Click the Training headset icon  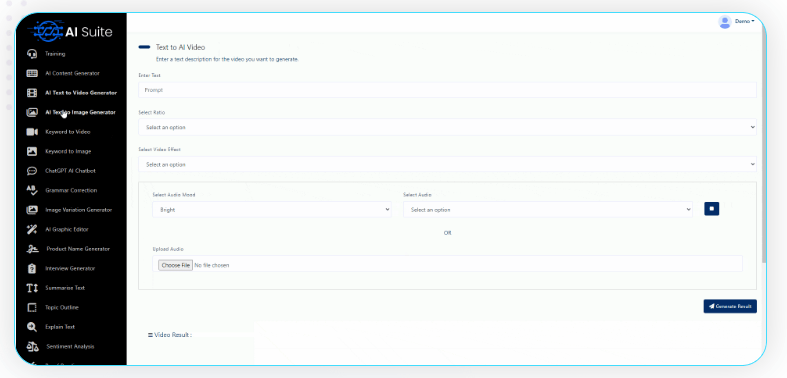click(x=32, y=54)
